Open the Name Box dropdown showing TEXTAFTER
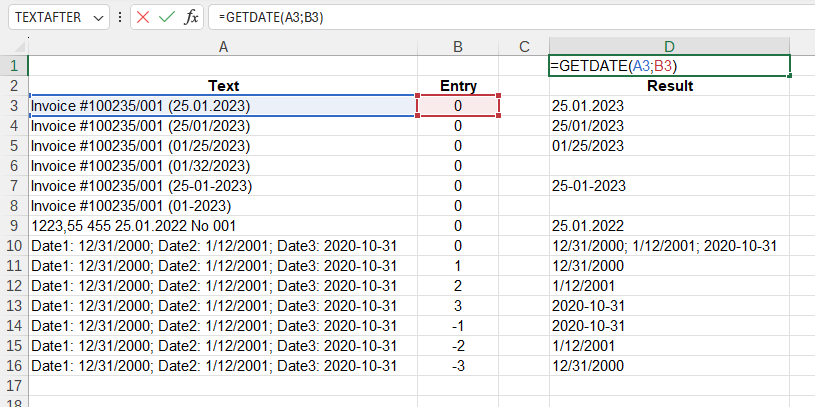Viewport: 815px width, 407px height. click(98, 18)
